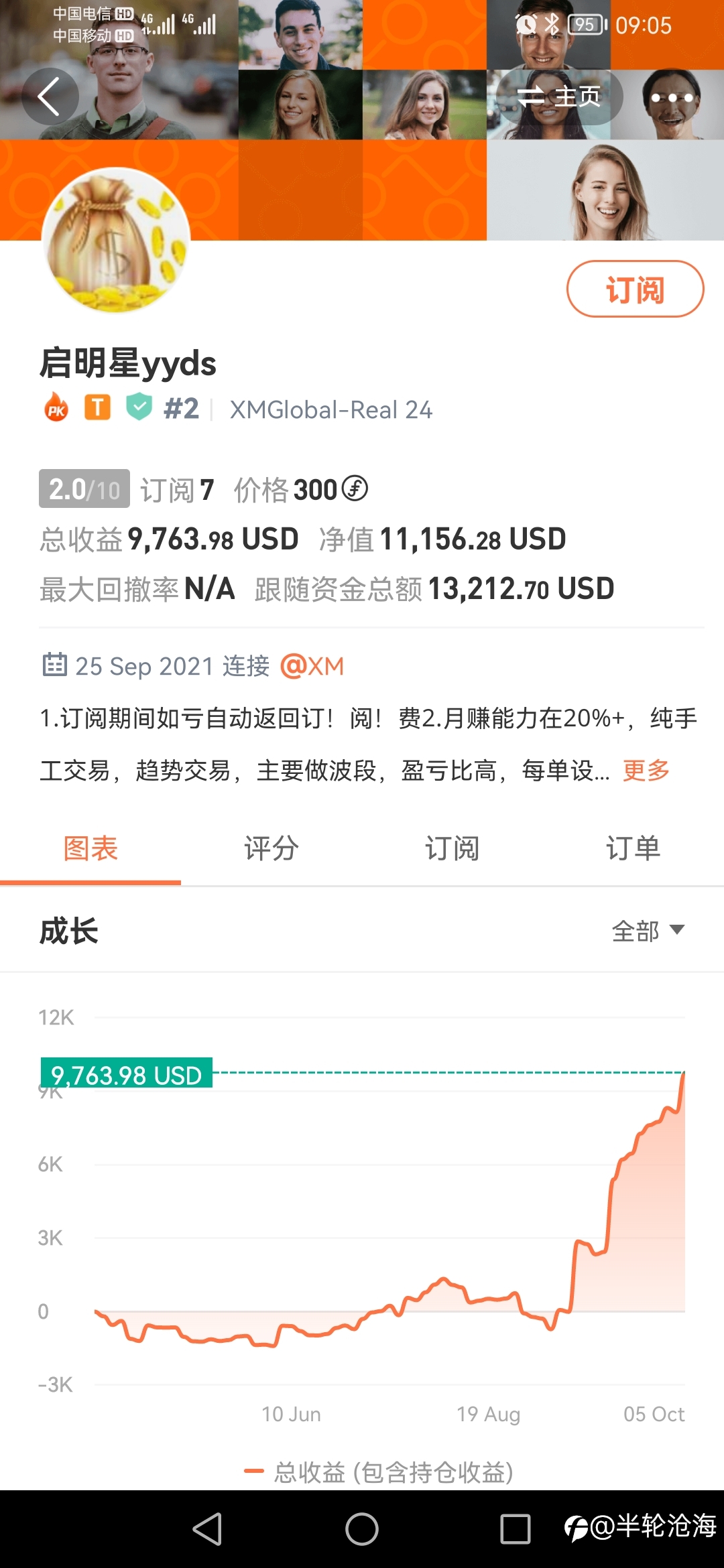Tap the PK flame badge icon
The image size is (724, 1568).
tap(56, 407)
